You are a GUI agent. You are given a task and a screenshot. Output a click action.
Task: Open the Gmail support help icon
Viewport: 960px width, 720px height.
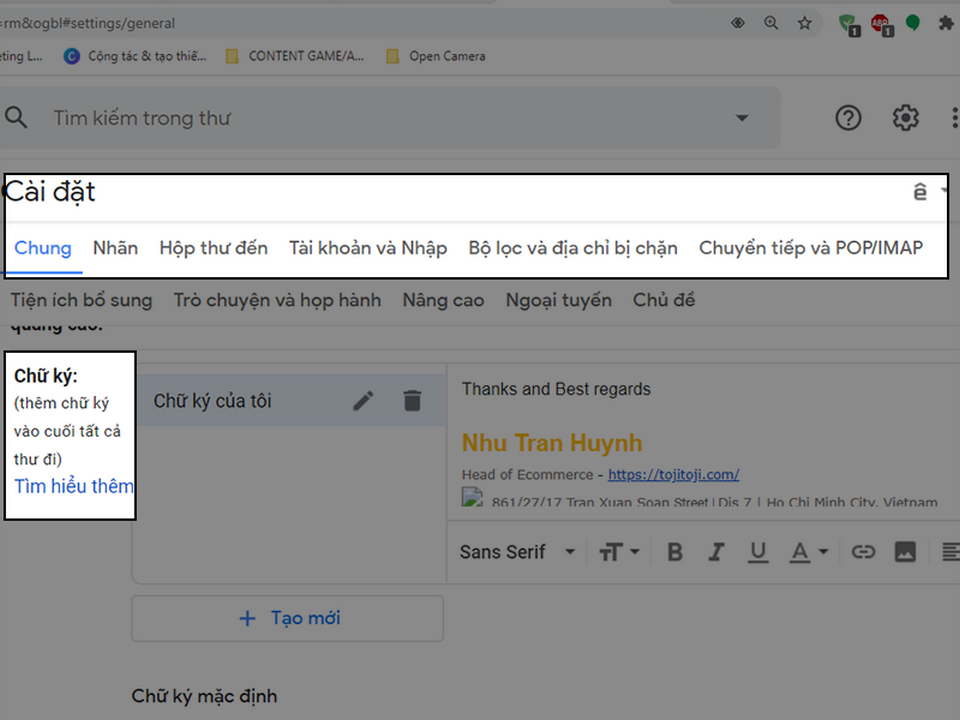coord(848,118)
